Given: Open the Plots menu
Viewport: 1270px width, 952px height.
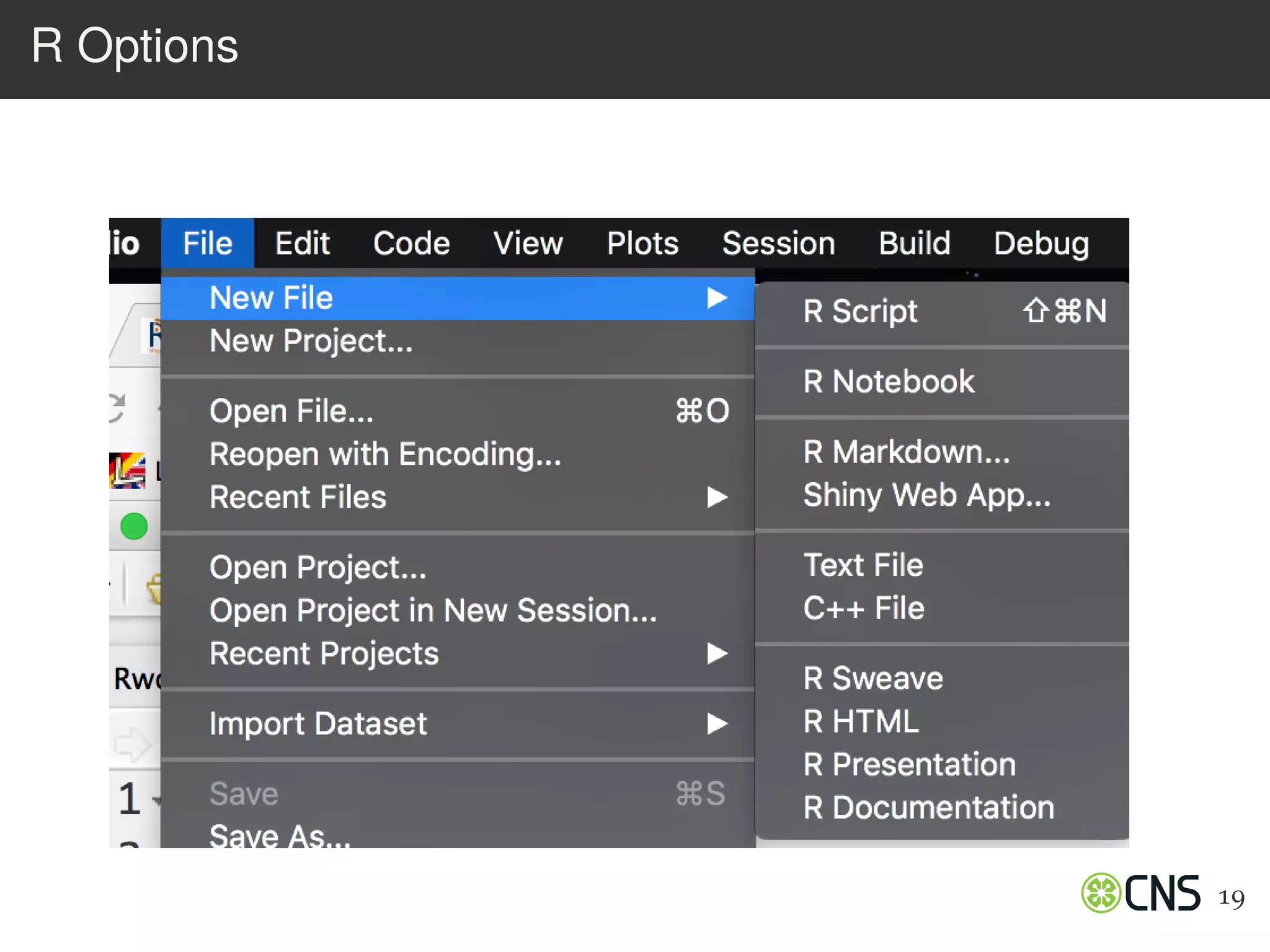Looking at the screenshot, I should [x=642, y=243].
